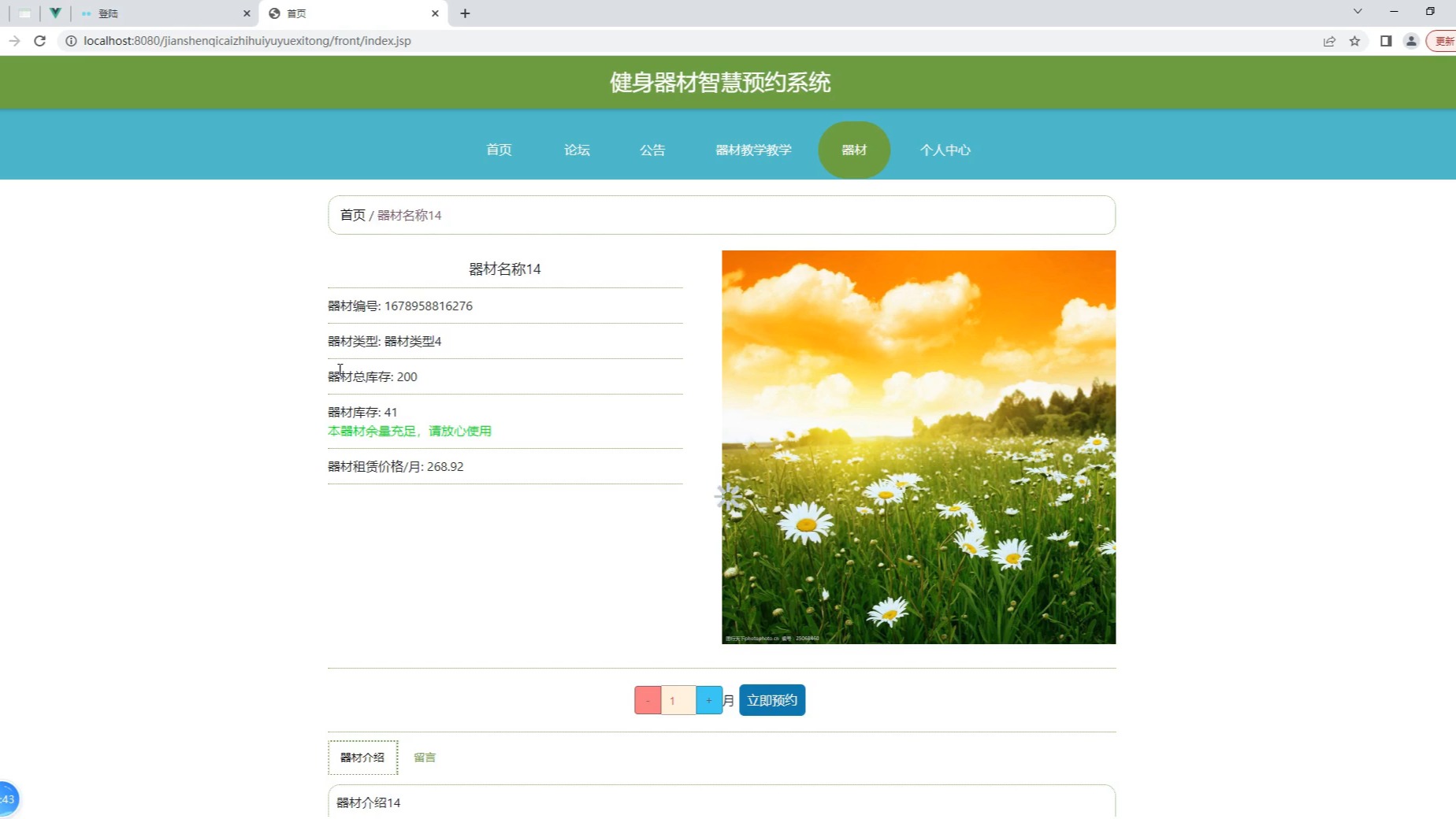
Task: Open 论坛 in the navigation menu
Action: 577,150
